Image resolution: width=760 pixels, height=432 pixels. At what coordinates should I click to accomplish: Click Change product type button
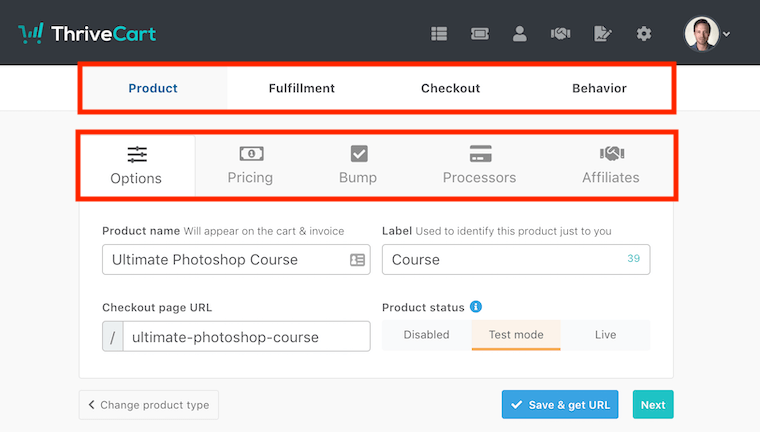pyautogui.click(x=149, y=405)
